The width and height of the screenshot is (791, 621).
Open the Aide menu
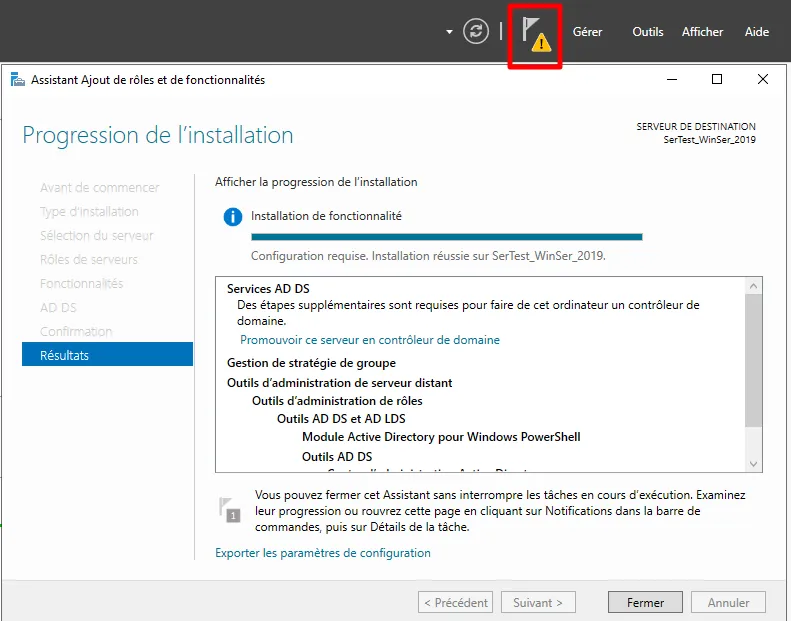point(757,32)
